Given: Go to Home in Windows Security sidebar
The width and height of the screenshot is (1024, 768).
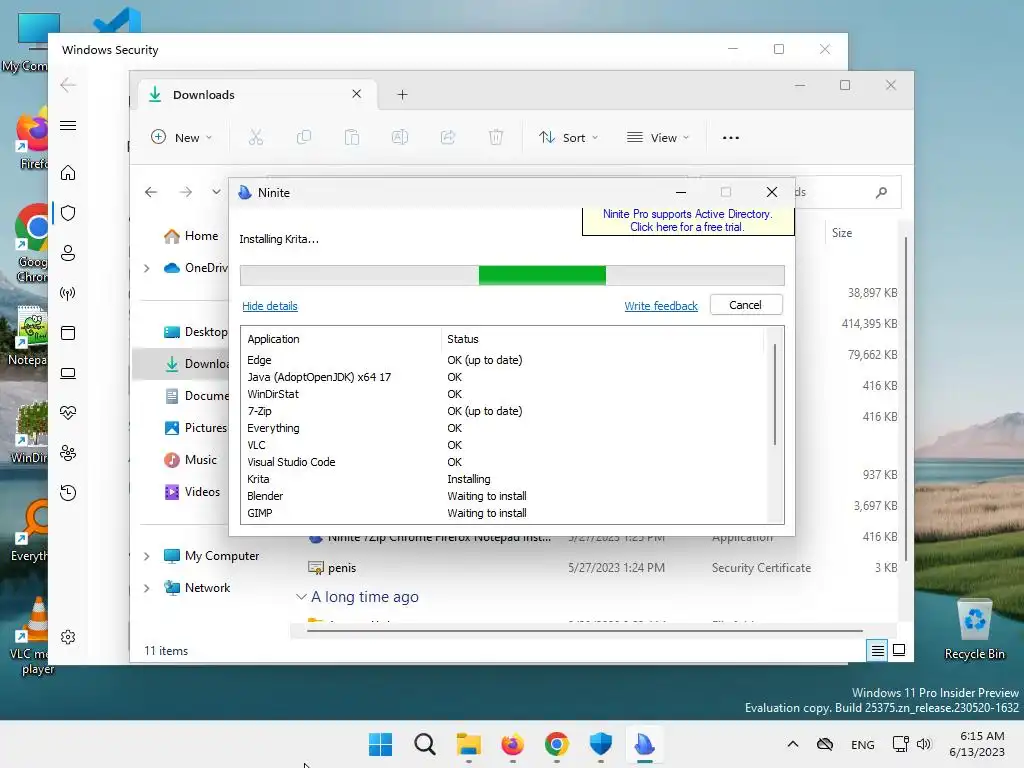Looking at the screenshot, I should point(68,172).
